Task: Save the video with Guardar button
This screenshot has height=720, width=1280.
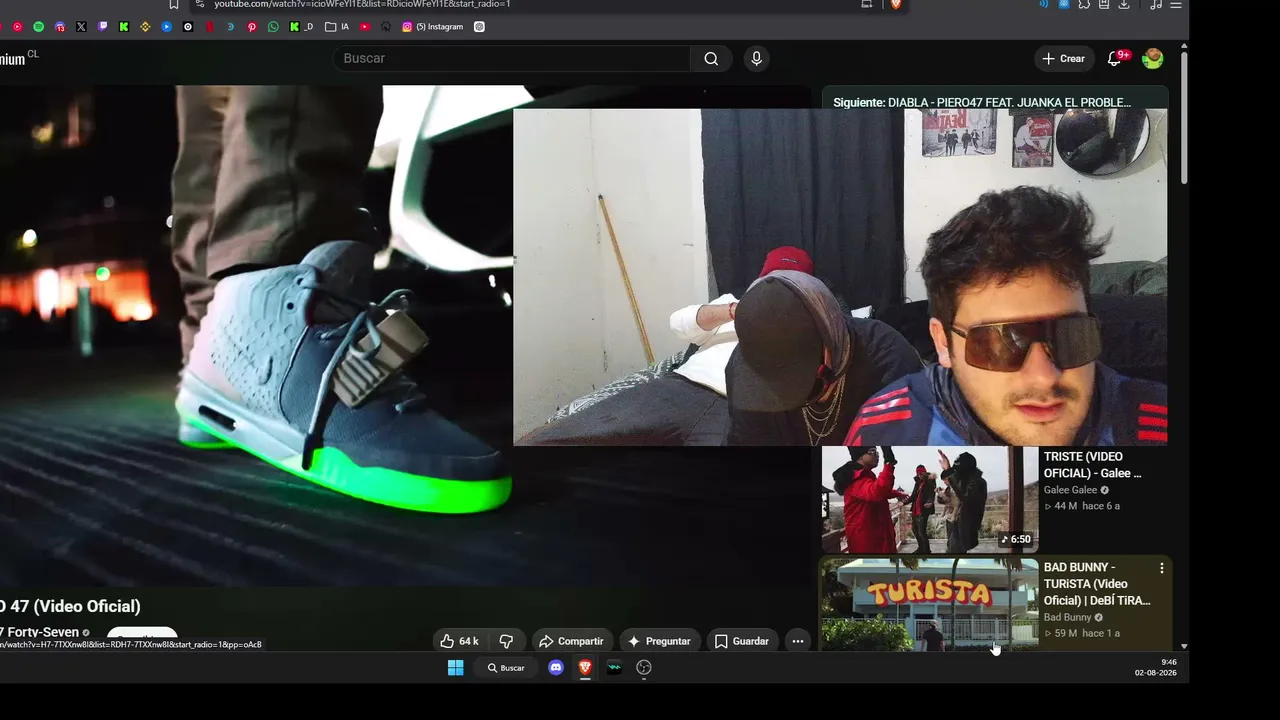Action: pos(741,641)
